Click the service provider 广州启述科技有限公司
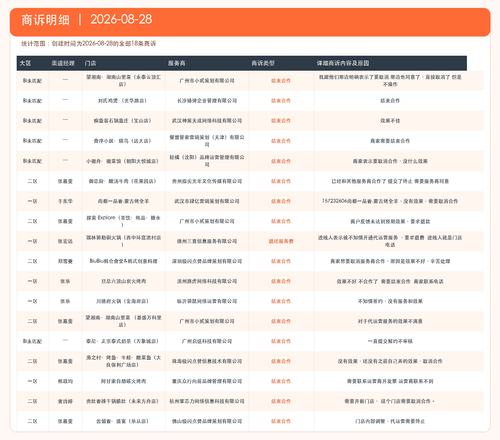The height and width of the screenshot is (440, 500). click(x=207, y=341)
